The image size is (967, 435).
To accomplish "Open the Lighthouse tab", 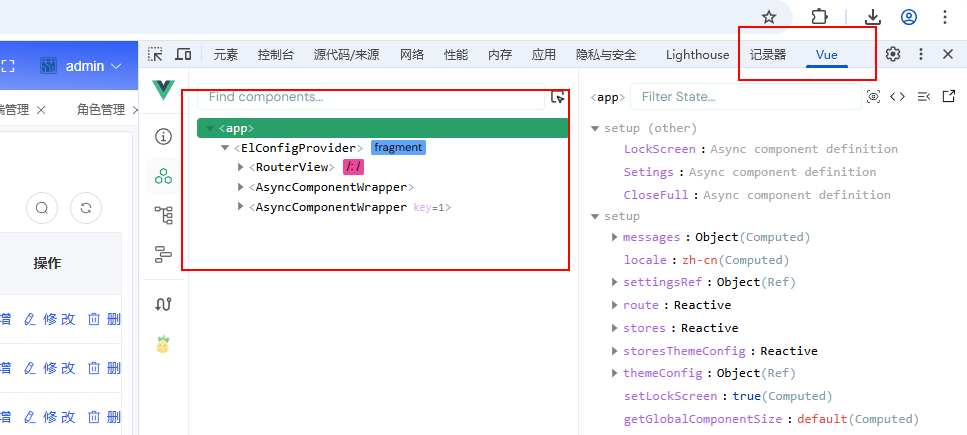I will tap(697, 54).
